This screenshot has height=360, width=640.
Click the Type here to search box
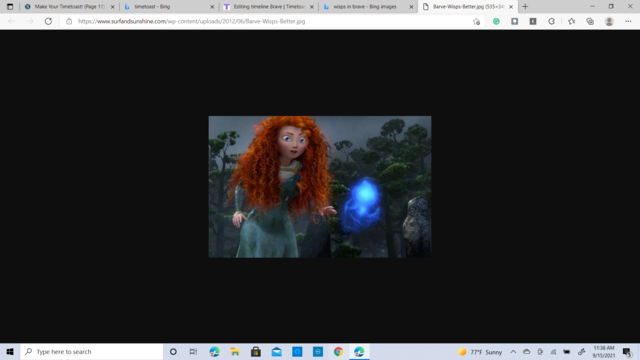click(x=92, y=351)
